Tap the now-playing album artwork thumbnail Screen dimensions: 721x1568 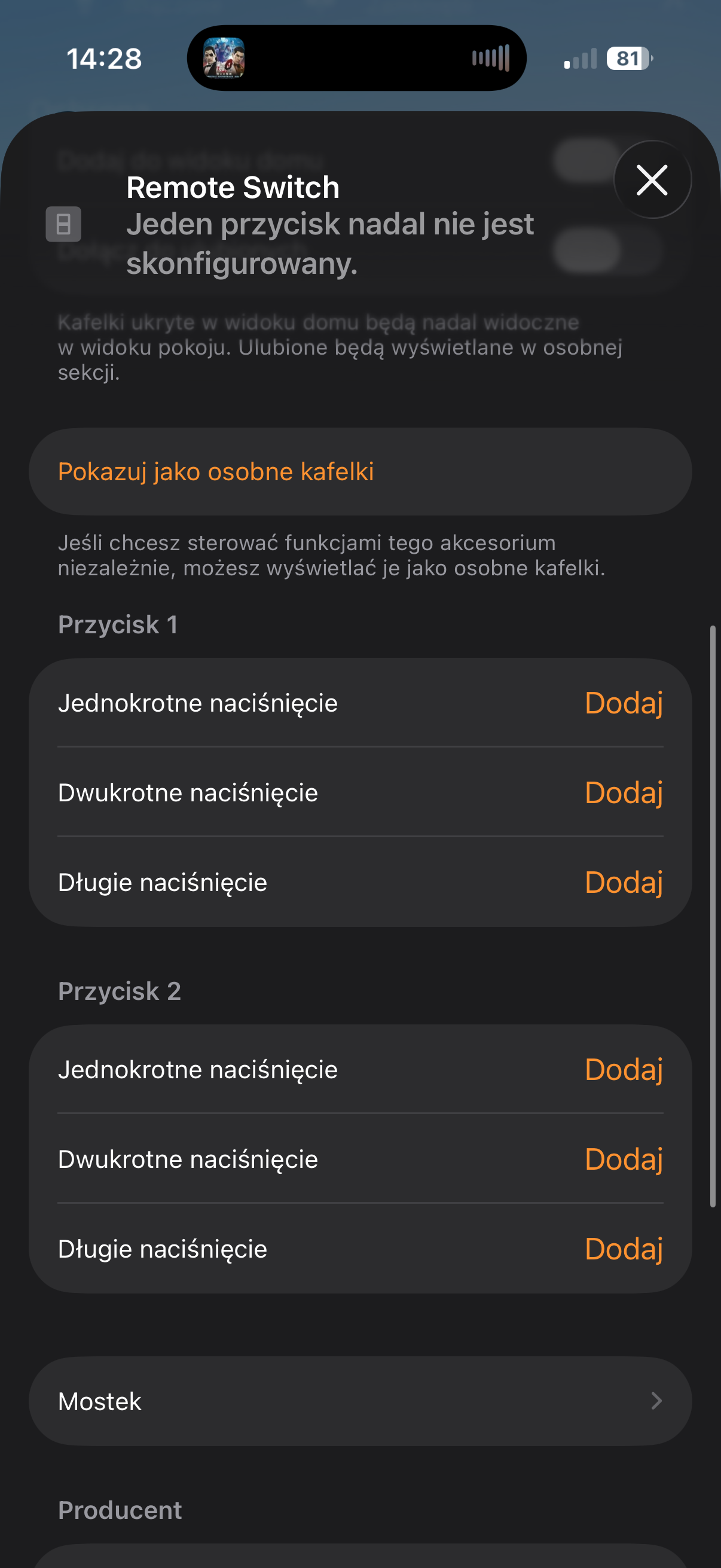click(x=224, y=59)
